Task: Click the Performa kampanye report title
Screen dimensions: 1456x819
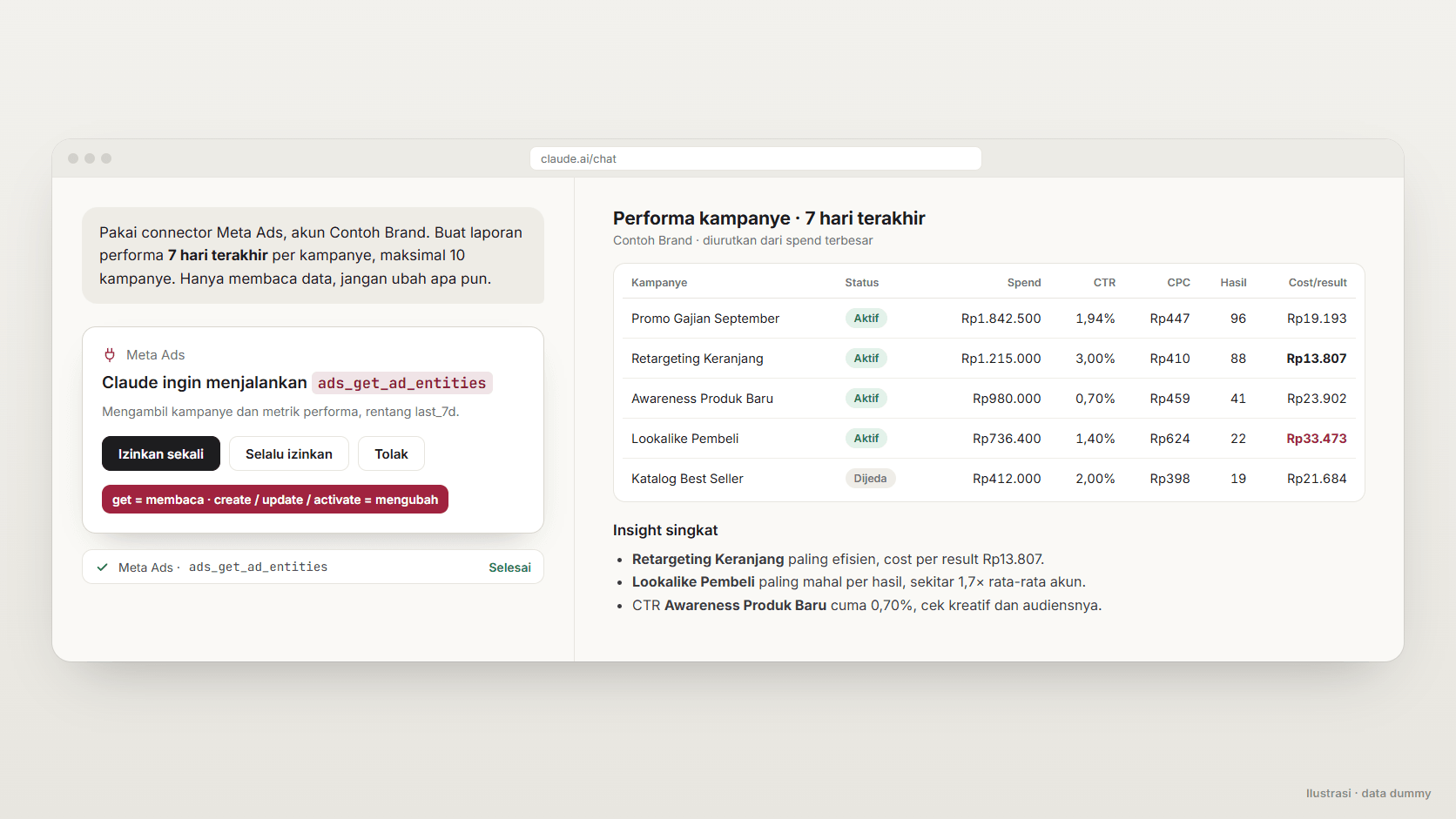Action: [769, 218]
